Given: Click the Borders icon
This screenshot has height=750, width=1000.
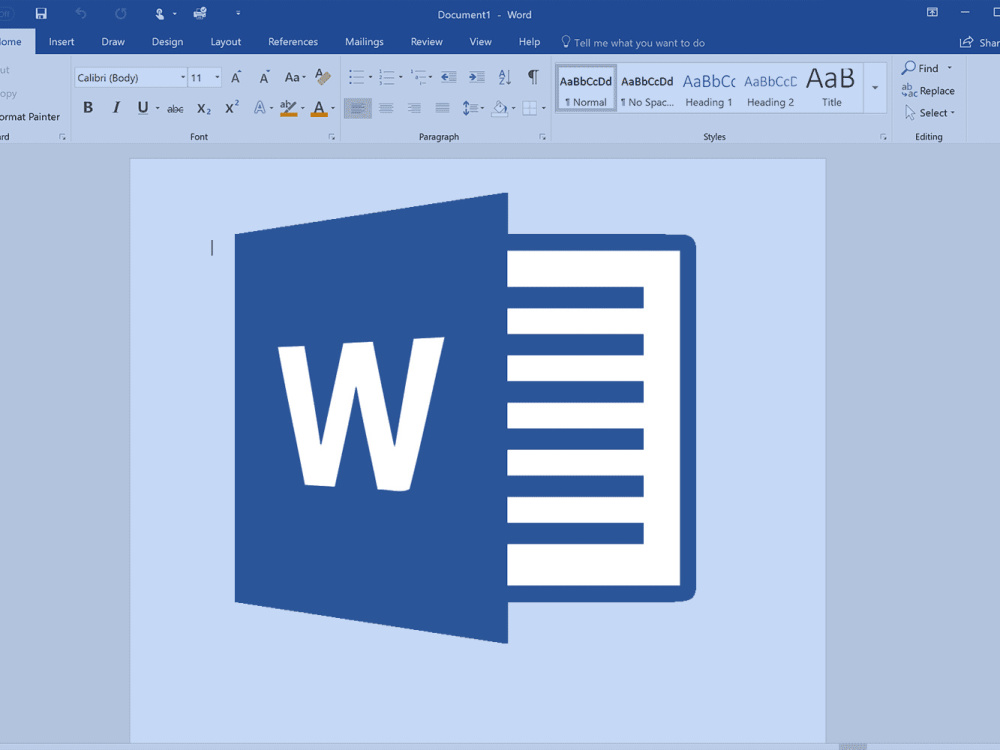Looking at the screenshot, I should [529, 108].
